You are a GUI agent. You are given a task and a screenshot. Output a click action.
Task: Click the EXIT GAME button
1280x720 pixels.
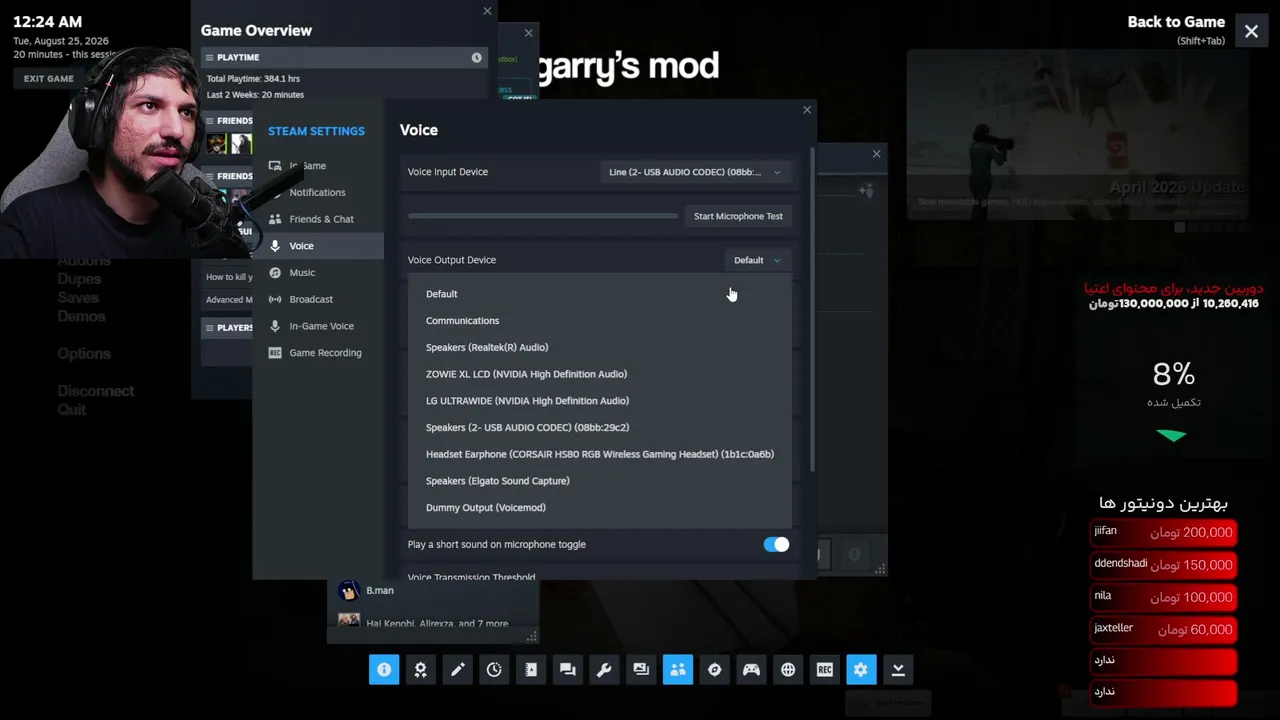[x=49, y=79]
